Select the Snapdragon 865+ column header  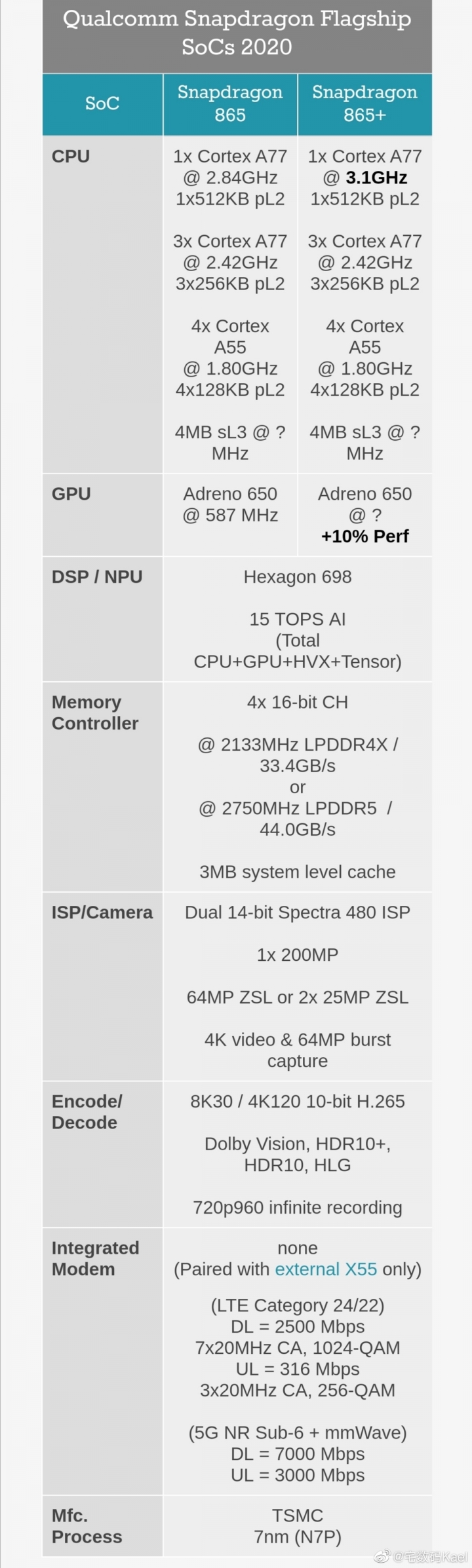click(x=365, y=103)
